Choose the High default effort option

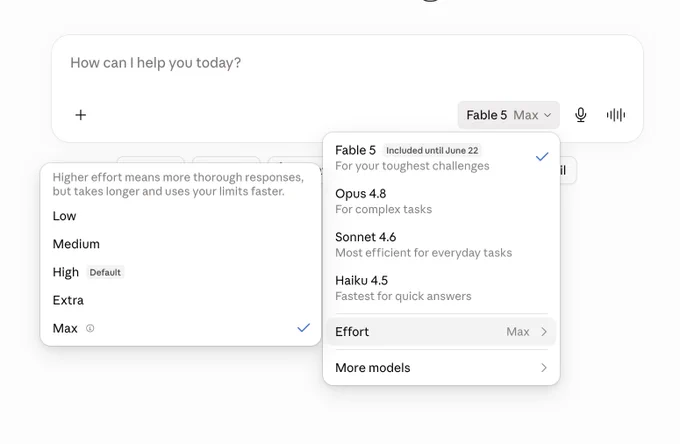[x=180, y=272]
